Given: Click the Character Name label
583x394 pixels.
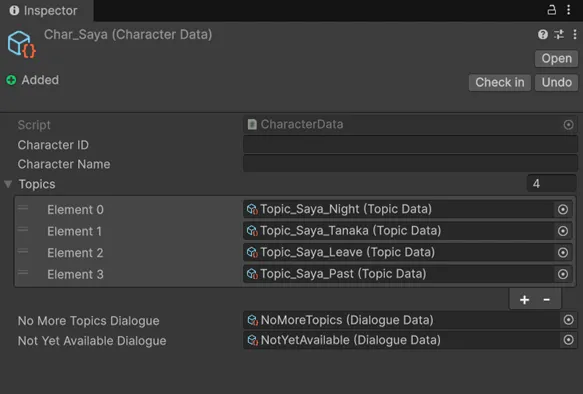Looking at the screenshot, I should 64,164.
